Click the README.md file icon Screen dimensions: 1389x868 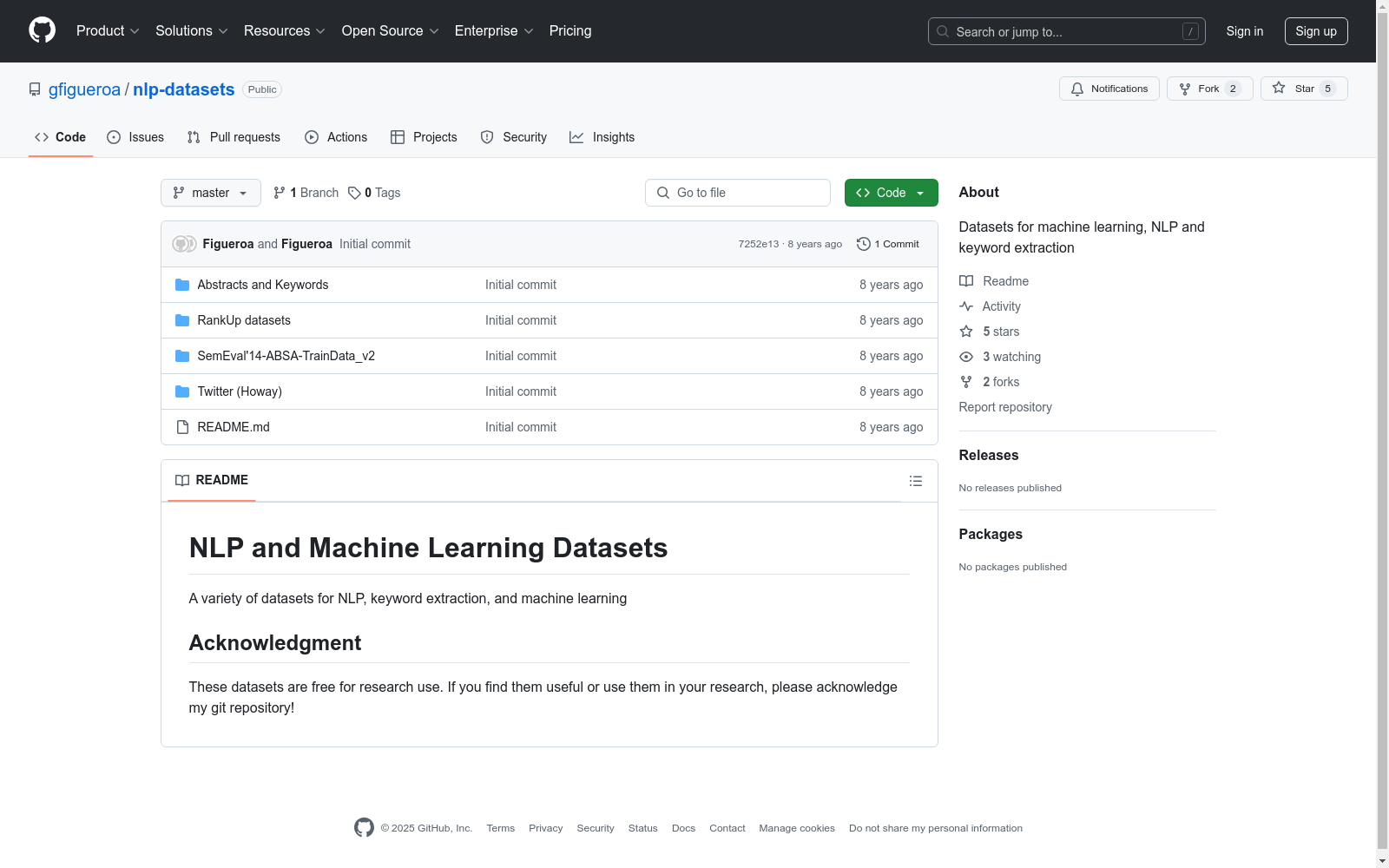click(182, 427)
